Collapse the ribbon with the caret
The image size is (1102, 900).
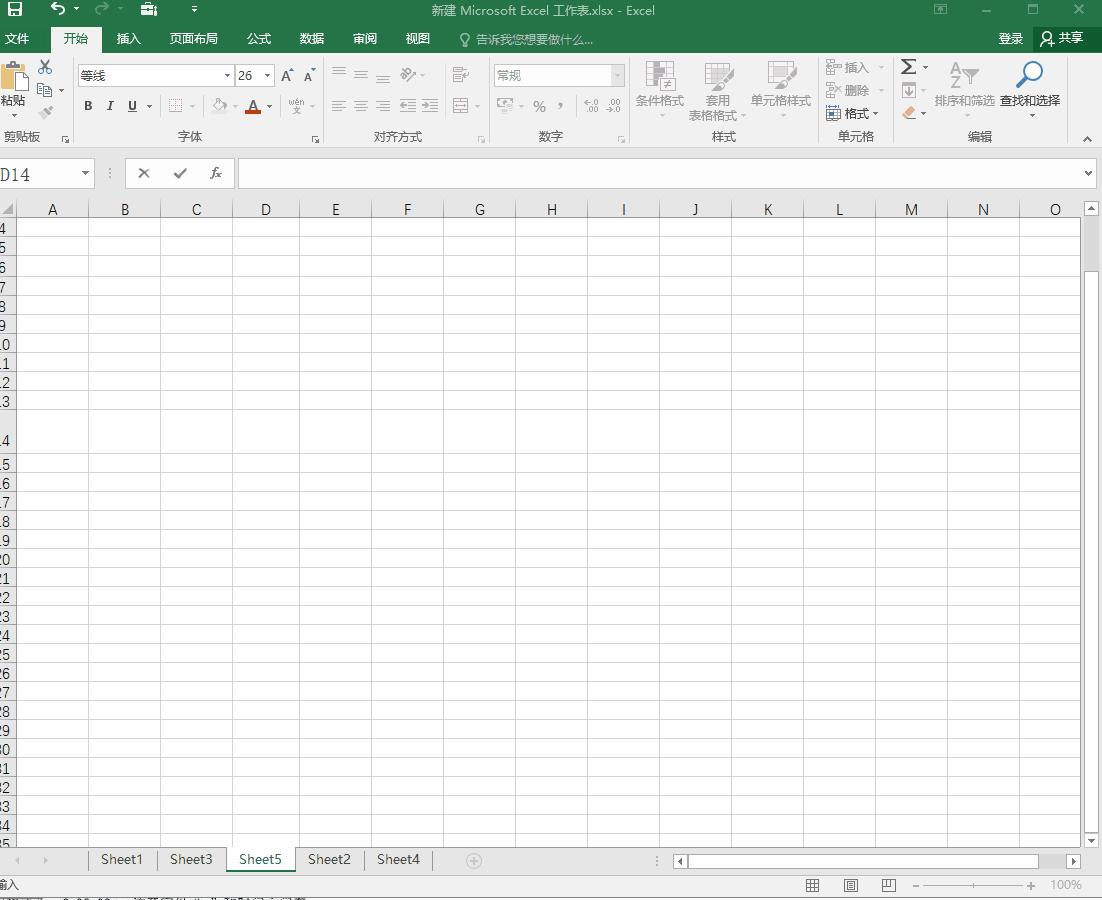pyautogui.click(x=1087, y=138)
